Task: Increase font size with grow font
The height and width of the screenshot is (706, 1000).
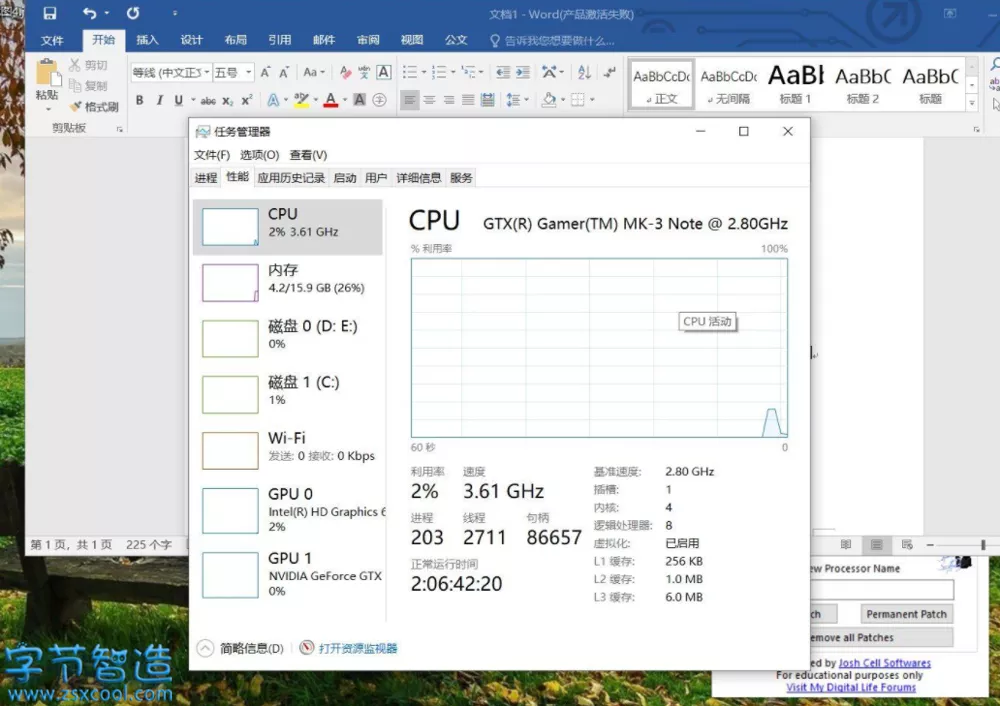Action: click(265, 73)
